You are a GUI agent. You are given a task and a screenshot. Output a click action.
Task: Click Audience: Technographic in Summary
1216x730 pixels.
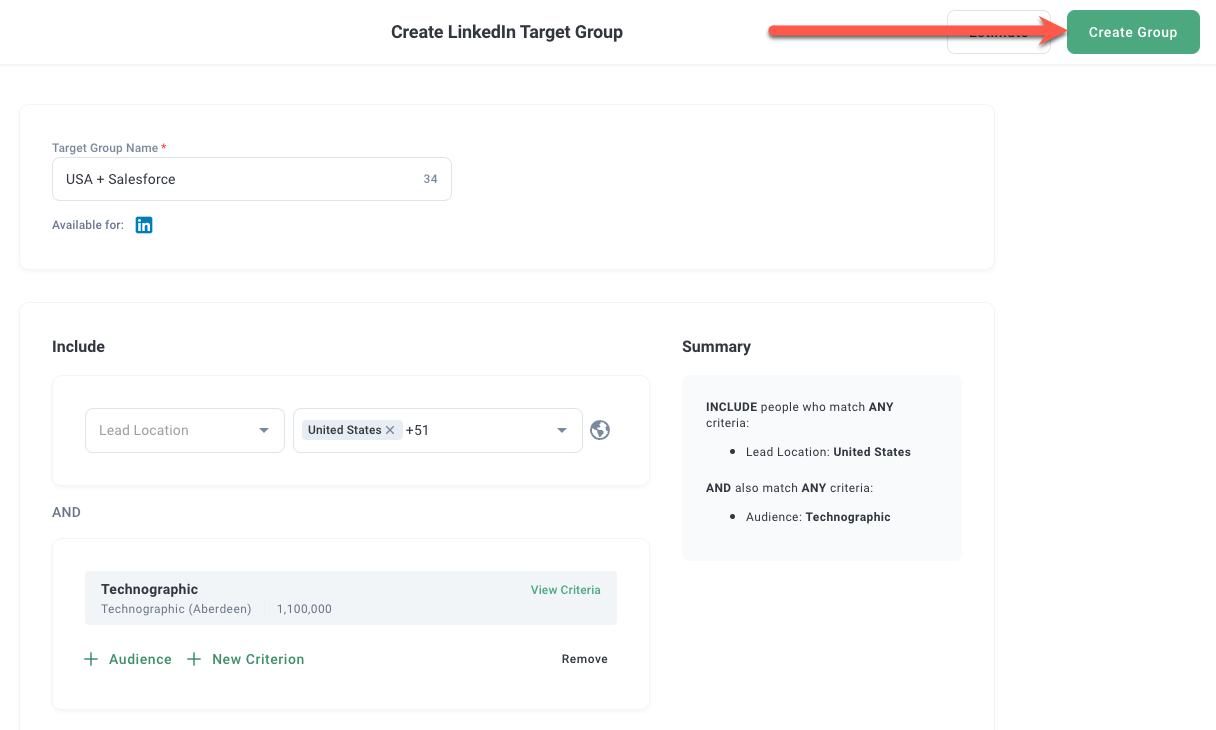[818, 517]
